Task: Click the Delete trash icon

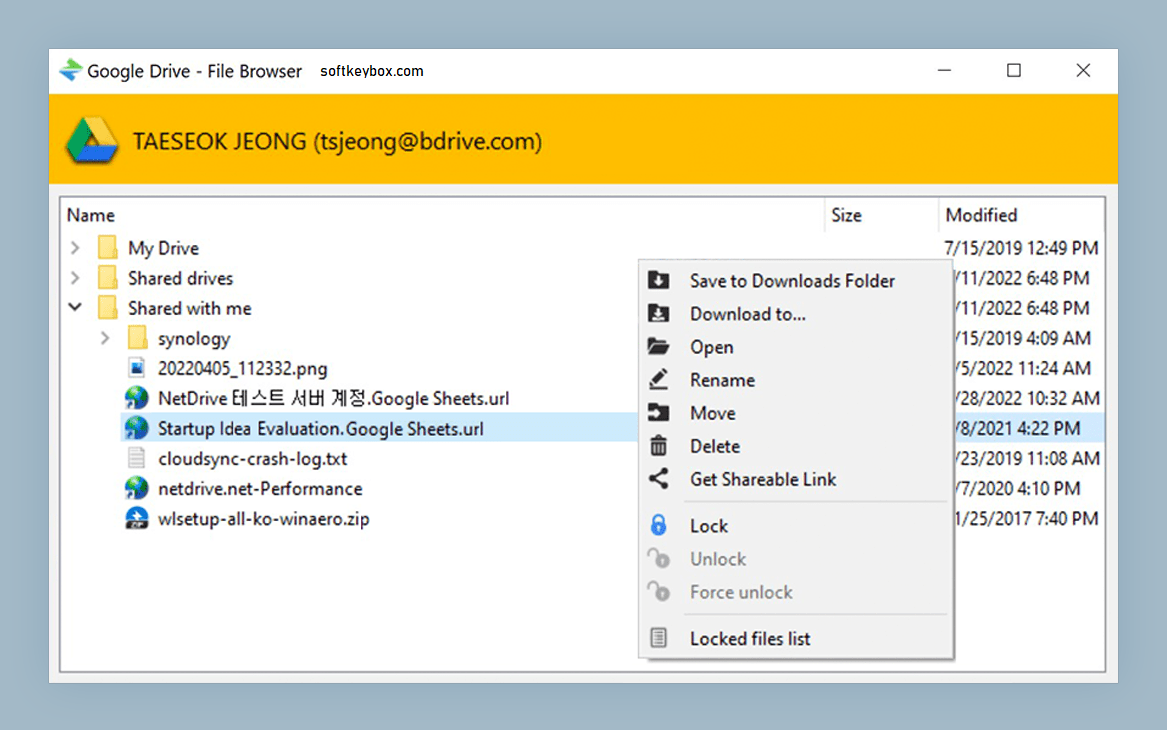Action: 660,446
